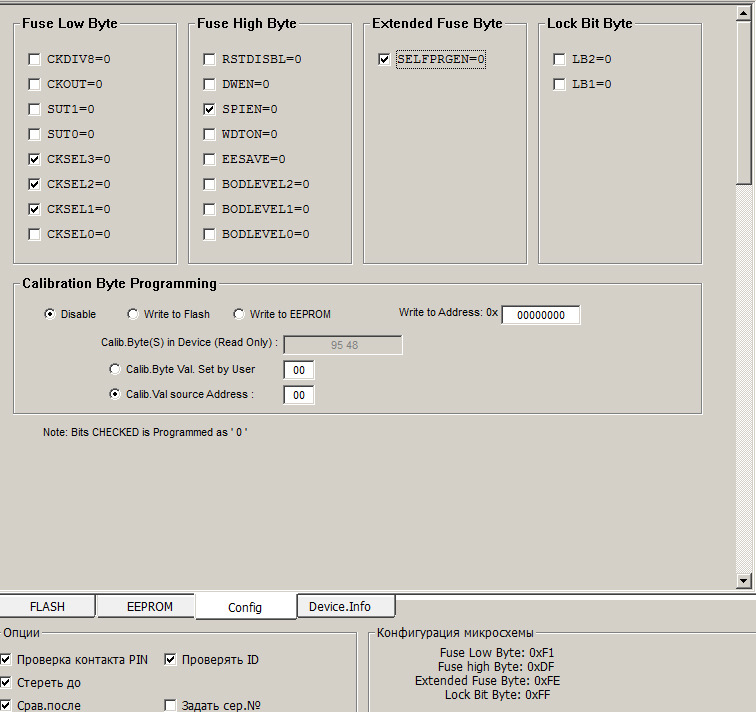This screenshot has height=712, width=756.
Task: Click the read-only Calib.Byte(S) in Device field
Action: tap(343, 345)
